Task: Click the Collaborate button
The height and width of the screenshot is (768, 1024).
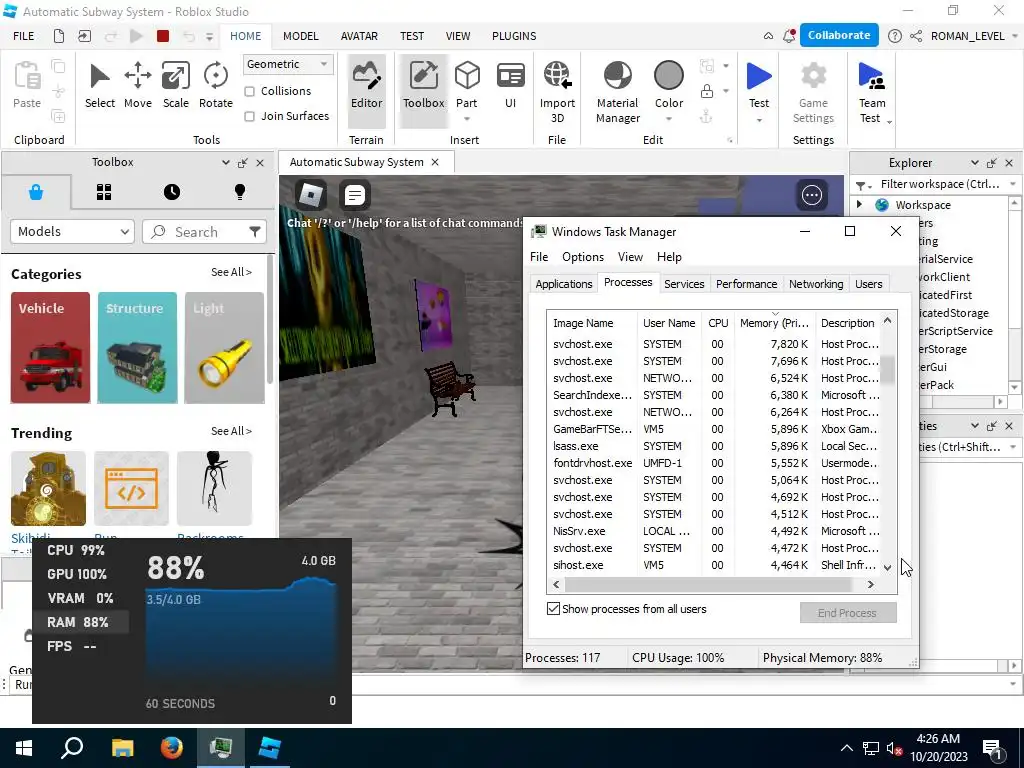Action: (x=839, y=35)
